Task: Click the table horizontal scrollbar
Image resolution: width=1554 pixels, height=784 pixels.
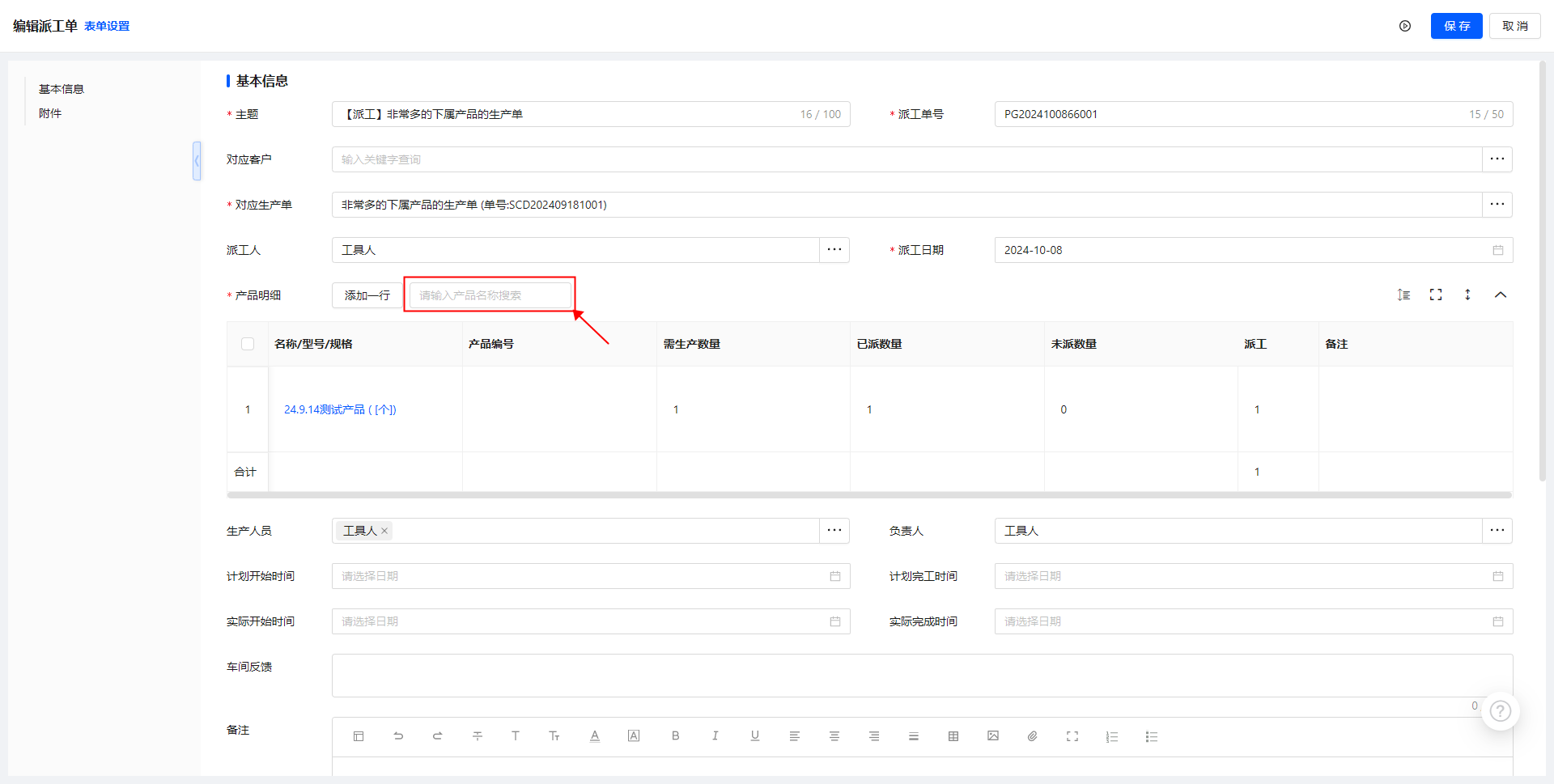Action: (869, 494)
